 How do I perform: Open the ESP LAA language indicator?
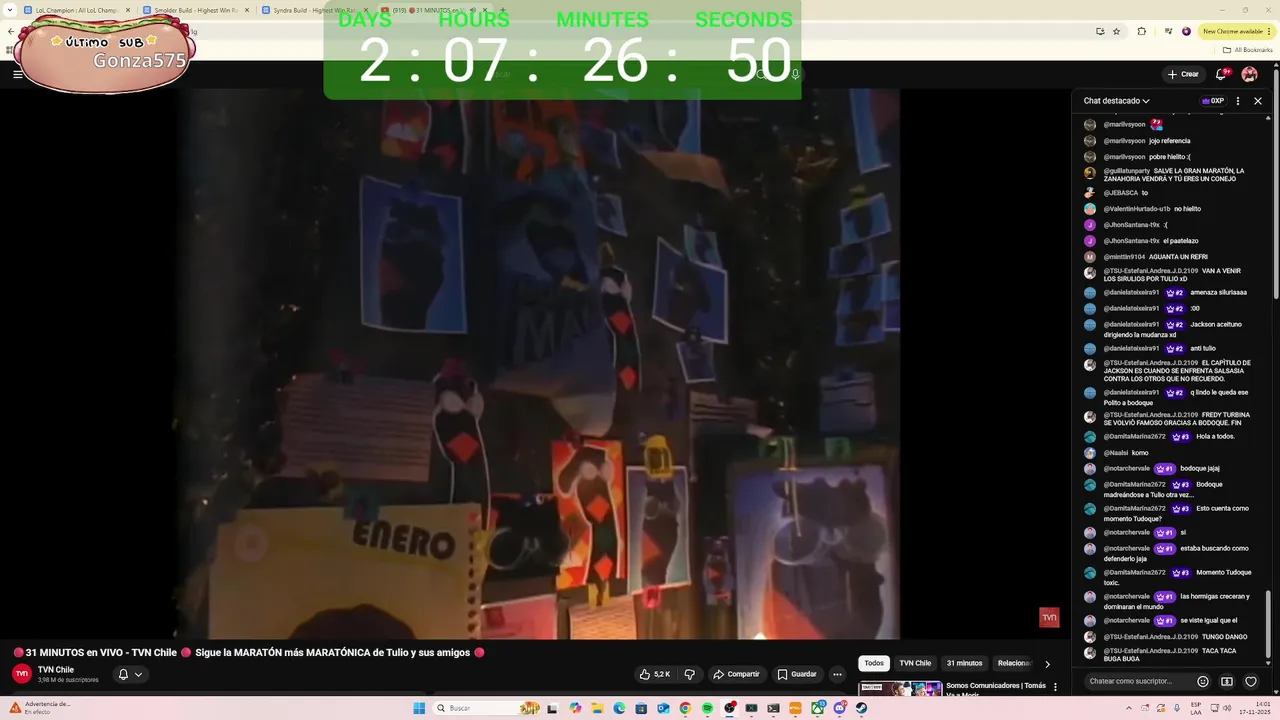pos(1195,708)
